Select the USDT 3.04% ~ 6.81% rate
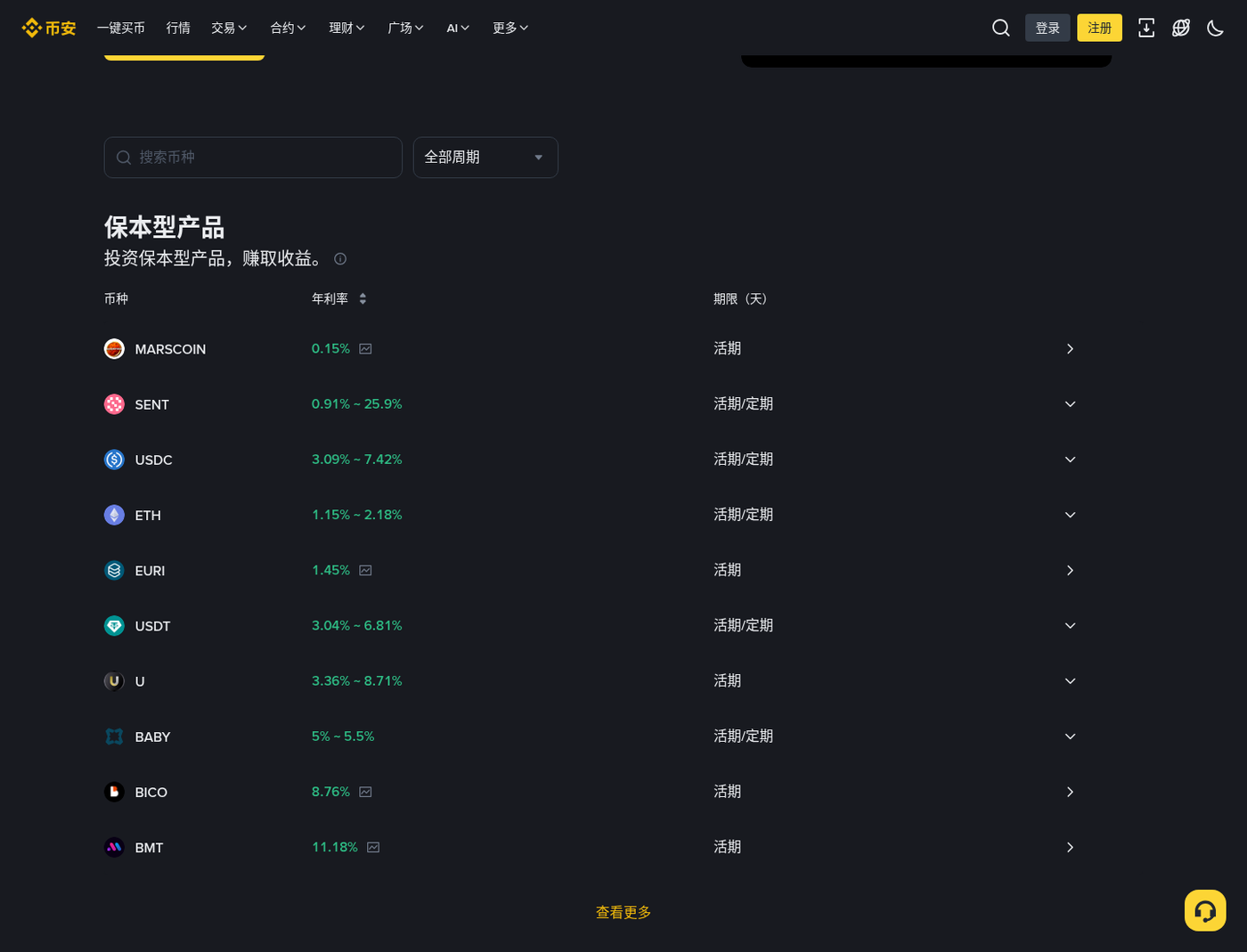 coord(356,626)
